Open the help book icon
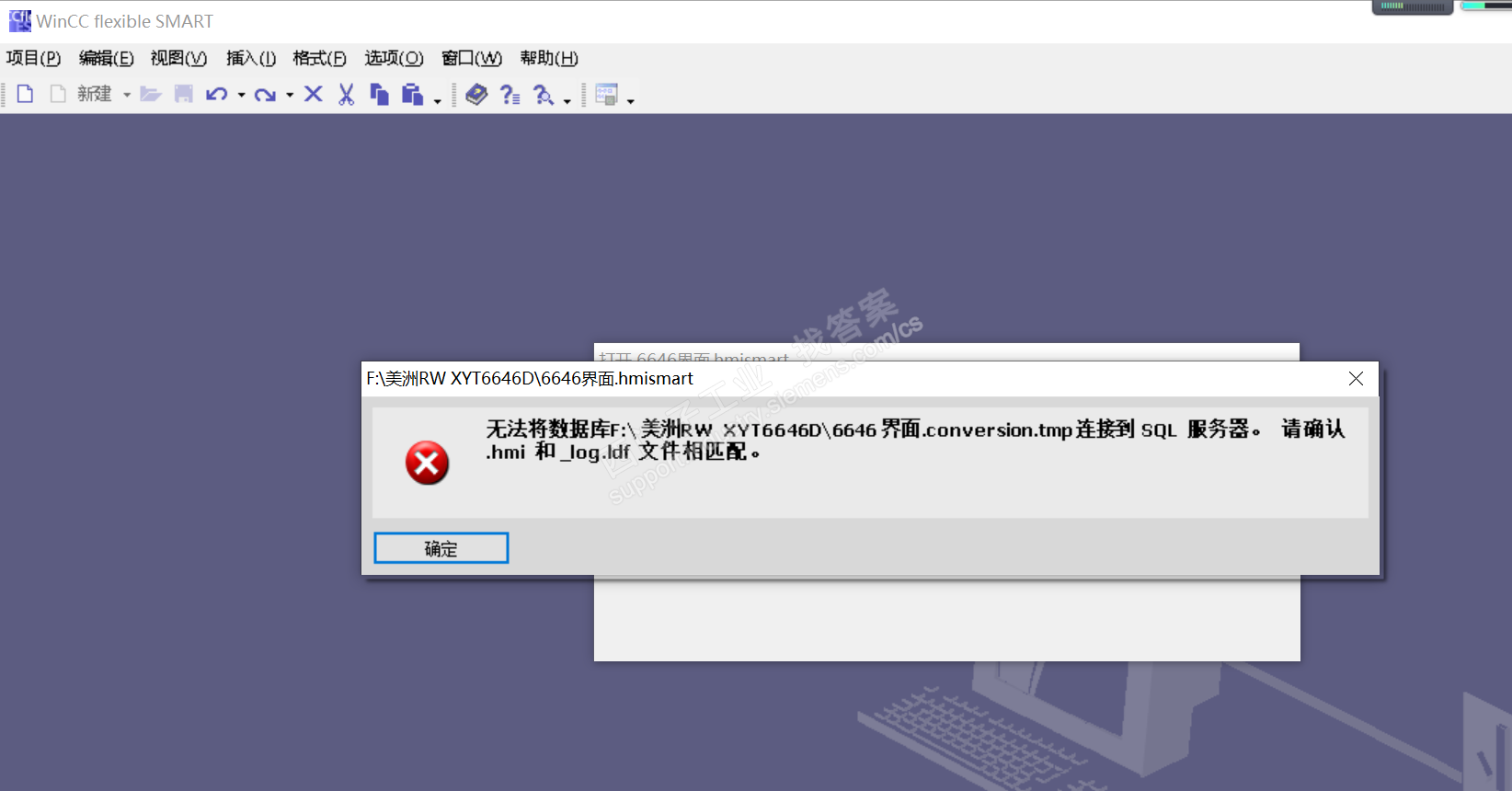Viewport: 1512px width, 791px height. point(476,94)
